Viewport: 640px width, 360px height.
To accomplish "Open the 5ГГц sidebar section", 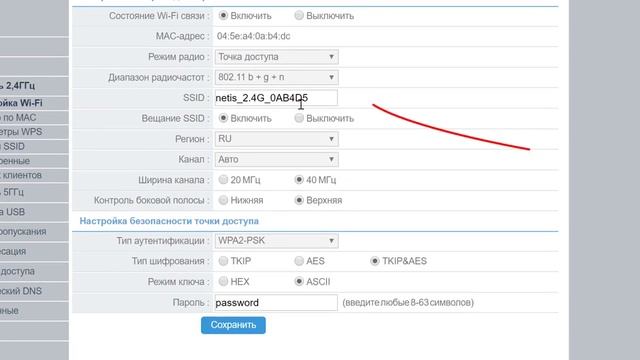I will pyautogui.click(x=34, y=192).
